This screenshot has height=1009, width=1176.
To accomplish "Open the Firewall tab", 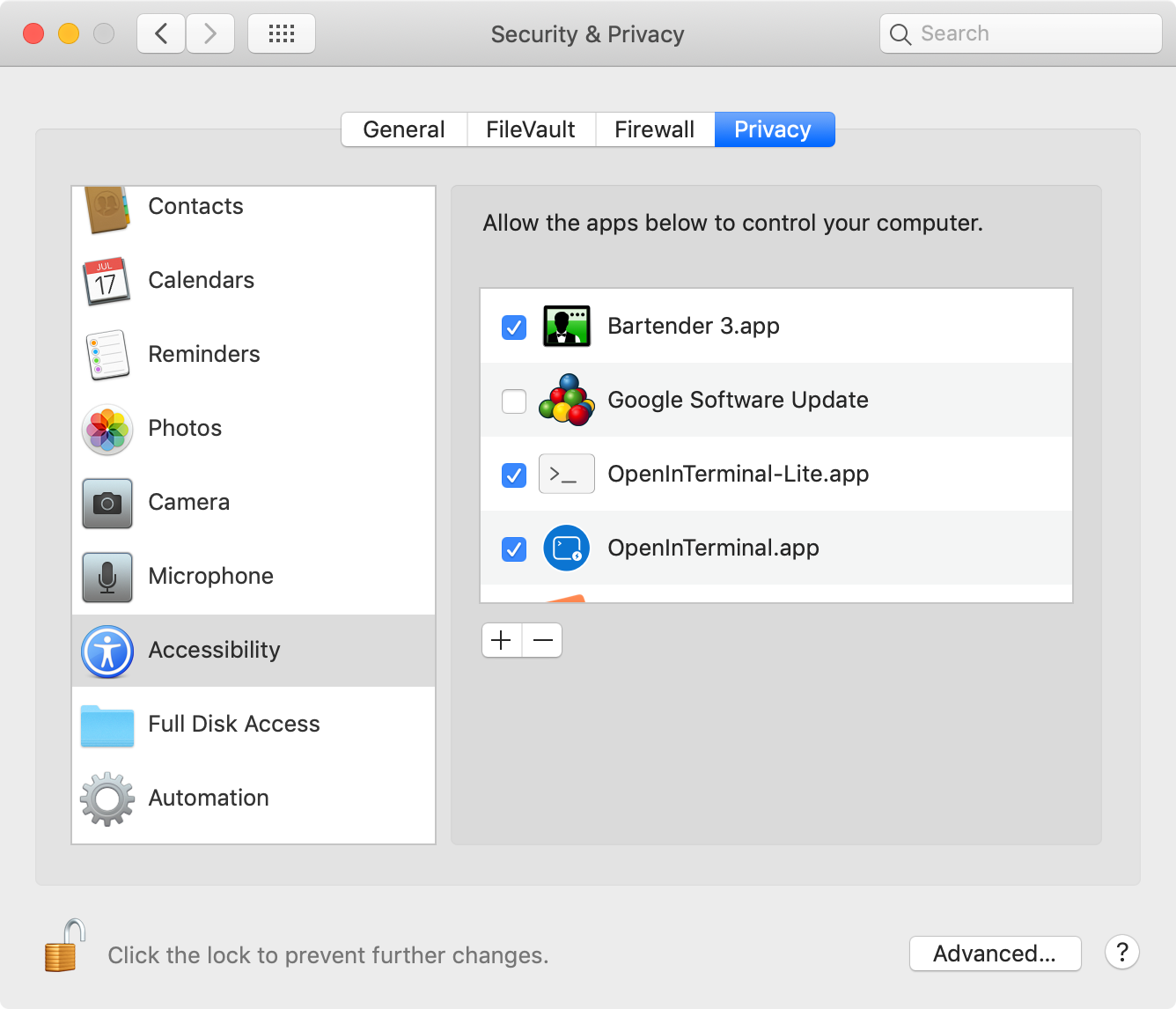I will coord(655,129).
